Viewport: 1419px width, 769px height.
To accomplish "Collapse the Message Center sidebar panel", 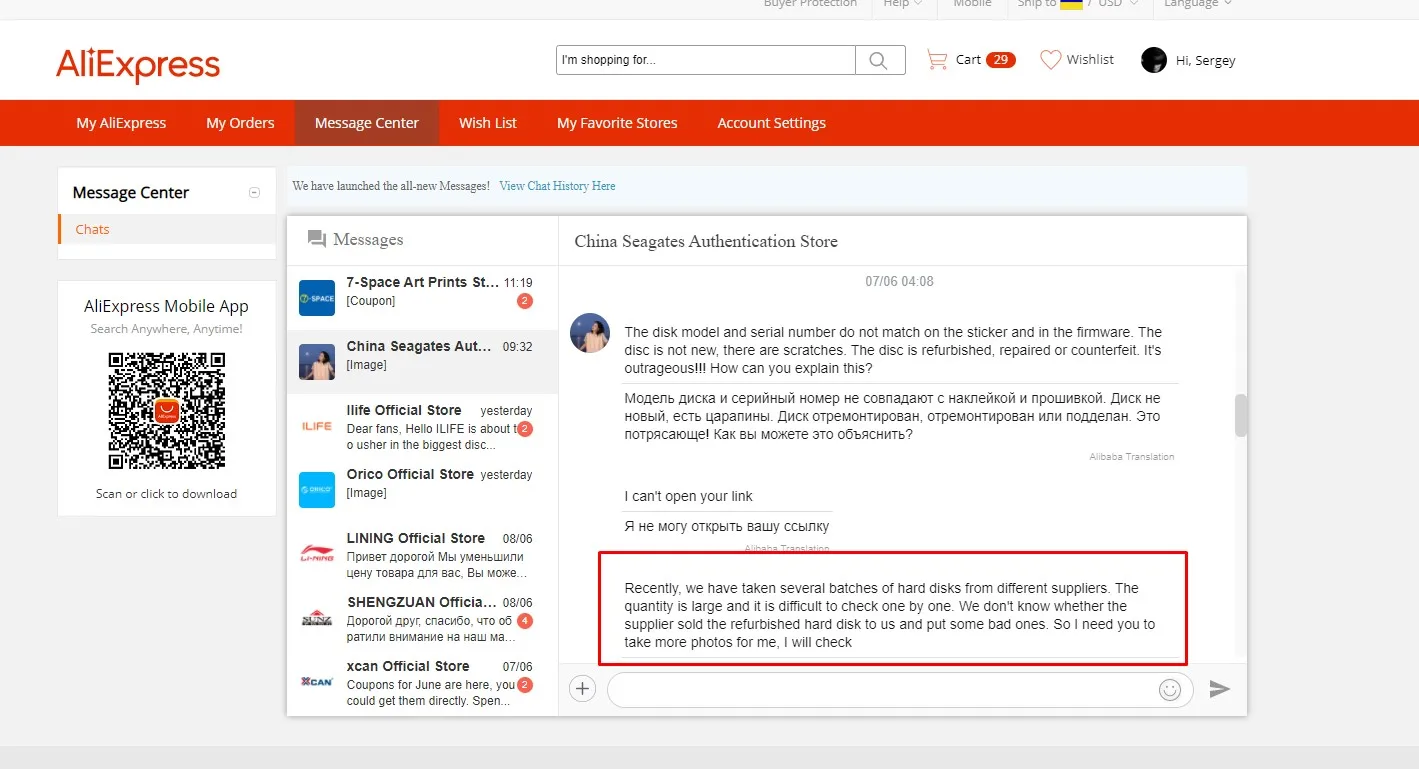I will point(254,193).
